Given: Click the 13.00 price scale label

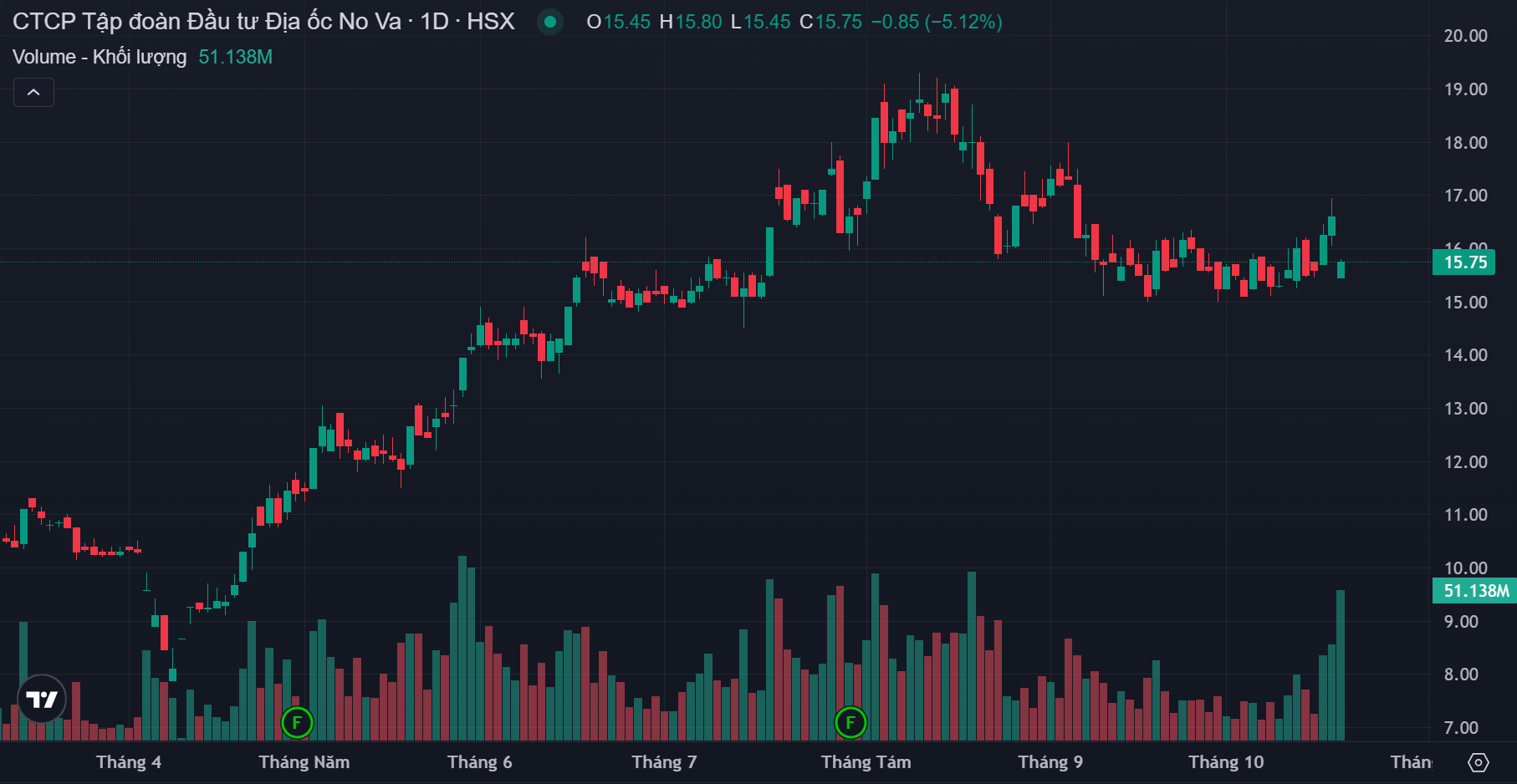Looking at the screenshot, I should click(1465, 409).
